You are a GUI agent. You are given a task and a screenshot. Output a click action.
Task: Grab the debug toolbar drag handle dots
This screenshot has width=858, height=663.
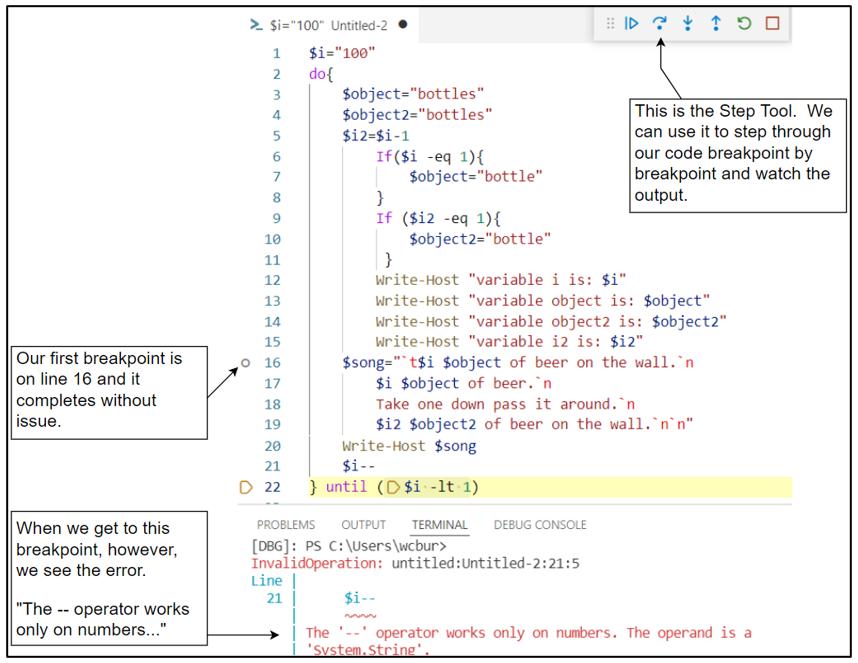(x=611, y=25)
